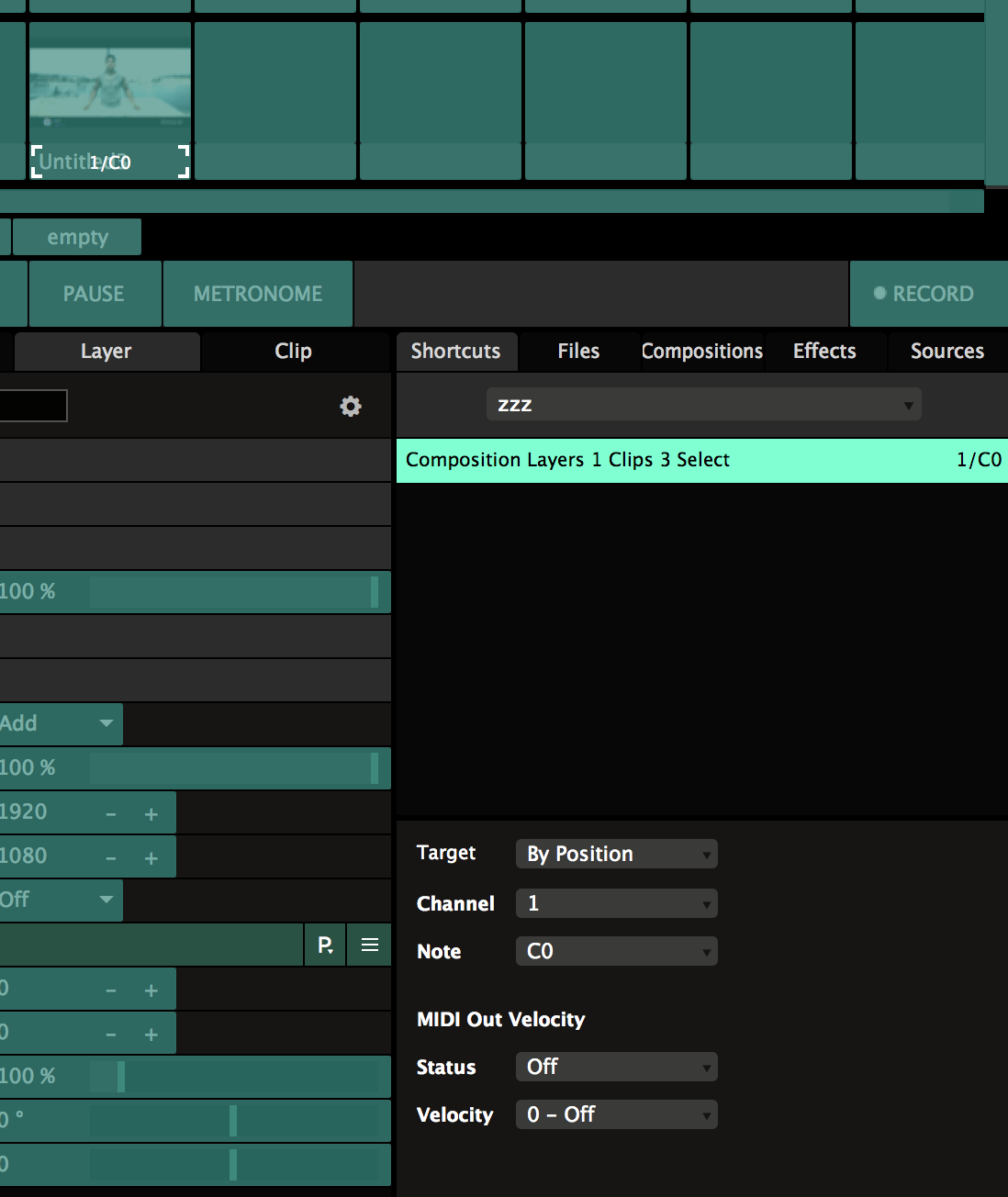Expand the Add blend mode dropdown
Viewport: 1008px width, 1197px height.
60,723
